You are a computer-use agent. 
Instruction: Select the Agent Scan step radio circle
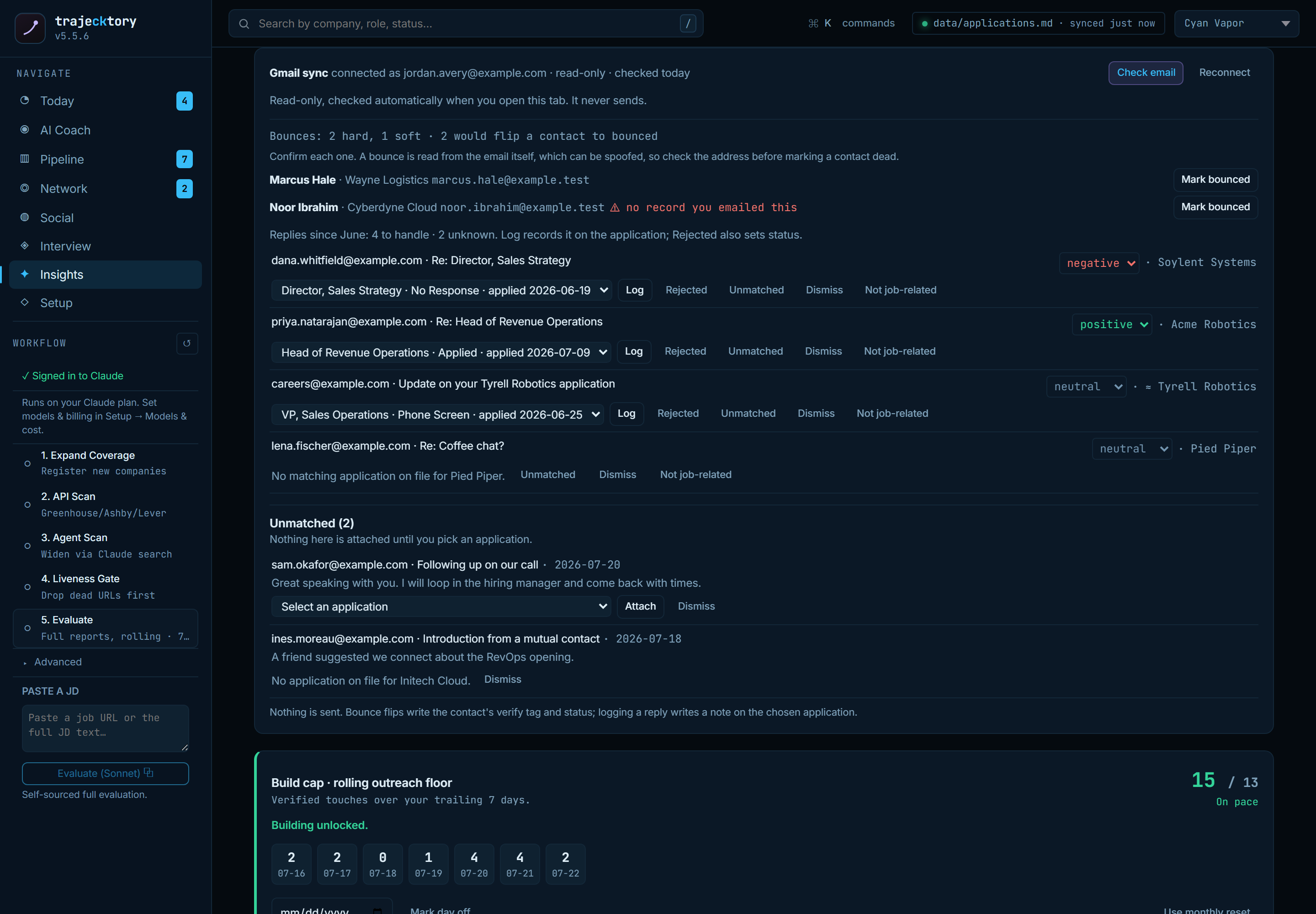27,546
